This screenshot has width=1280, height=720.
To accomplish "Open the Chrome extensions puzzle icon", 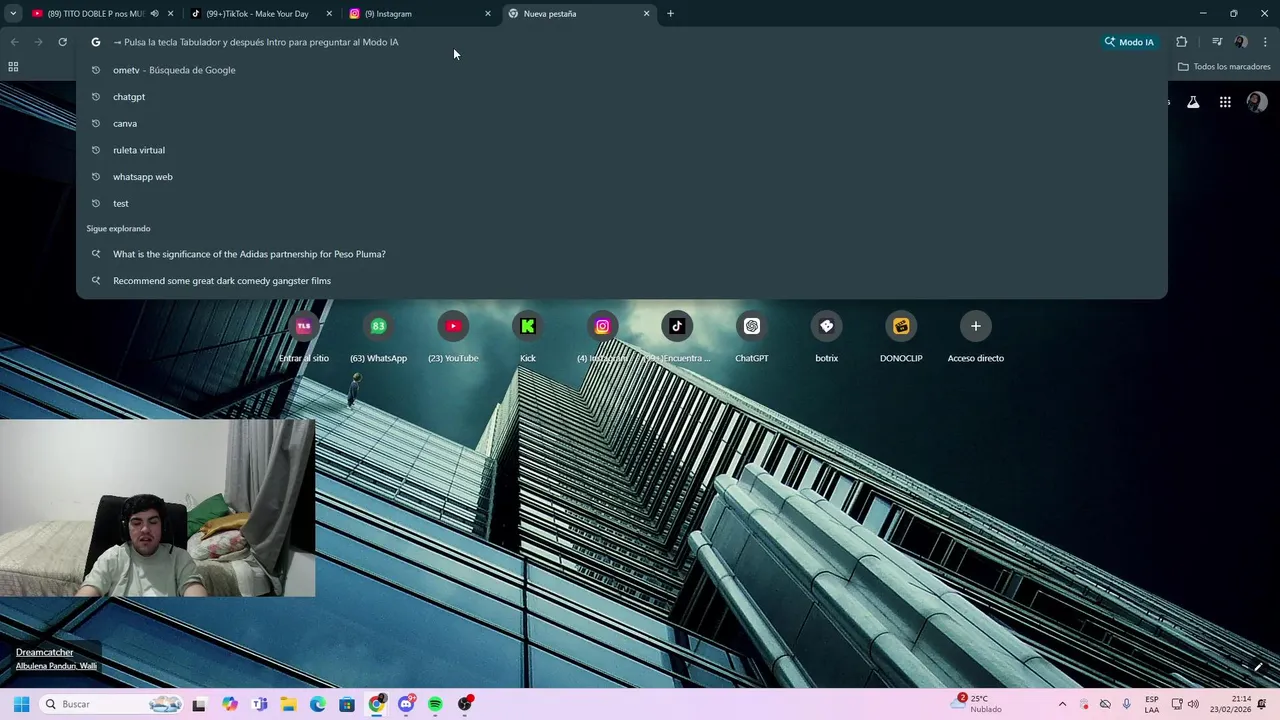I will point(1182,42).
